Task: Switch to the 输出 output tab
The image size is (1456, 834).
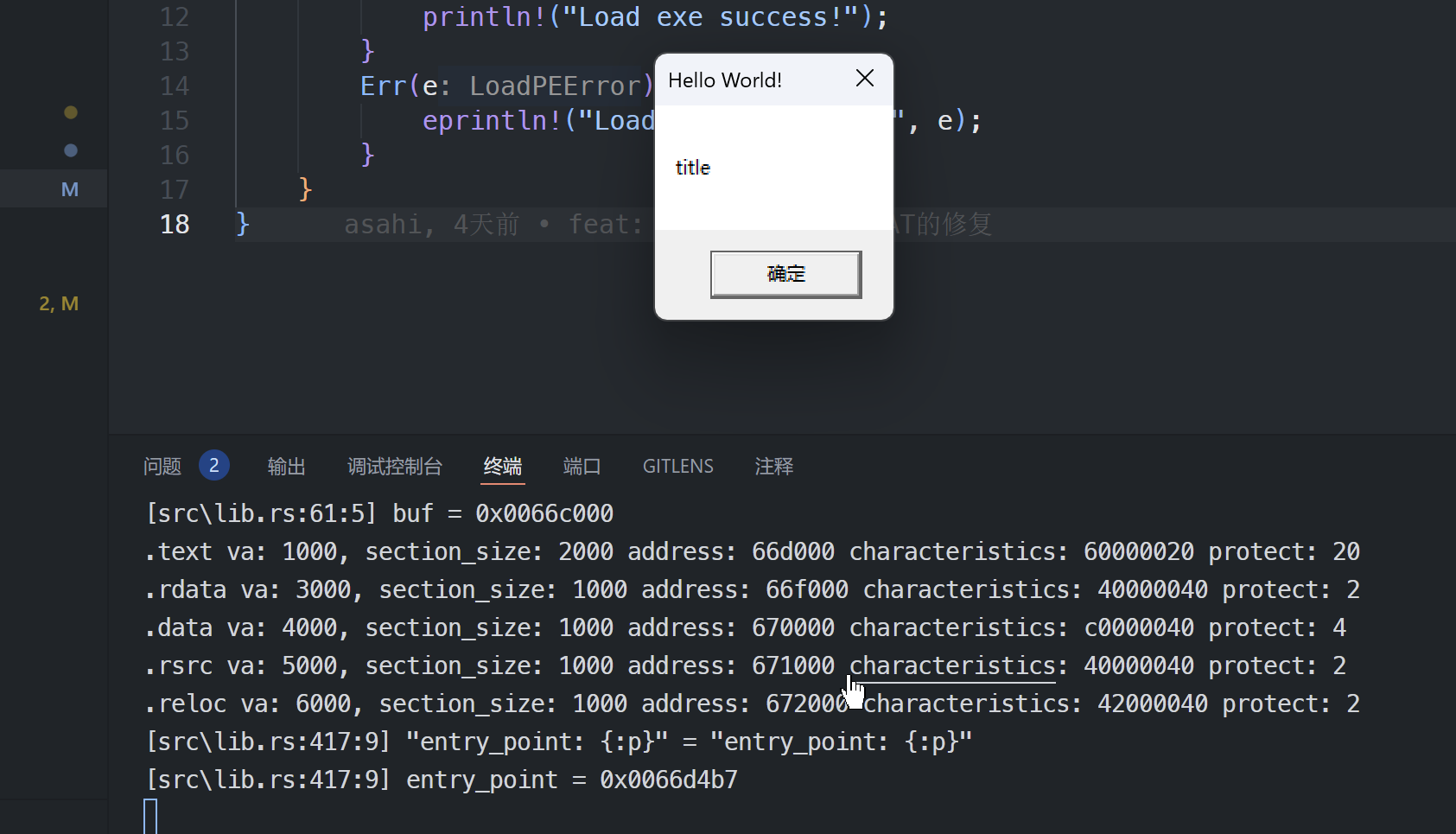Action: (286, 467)
